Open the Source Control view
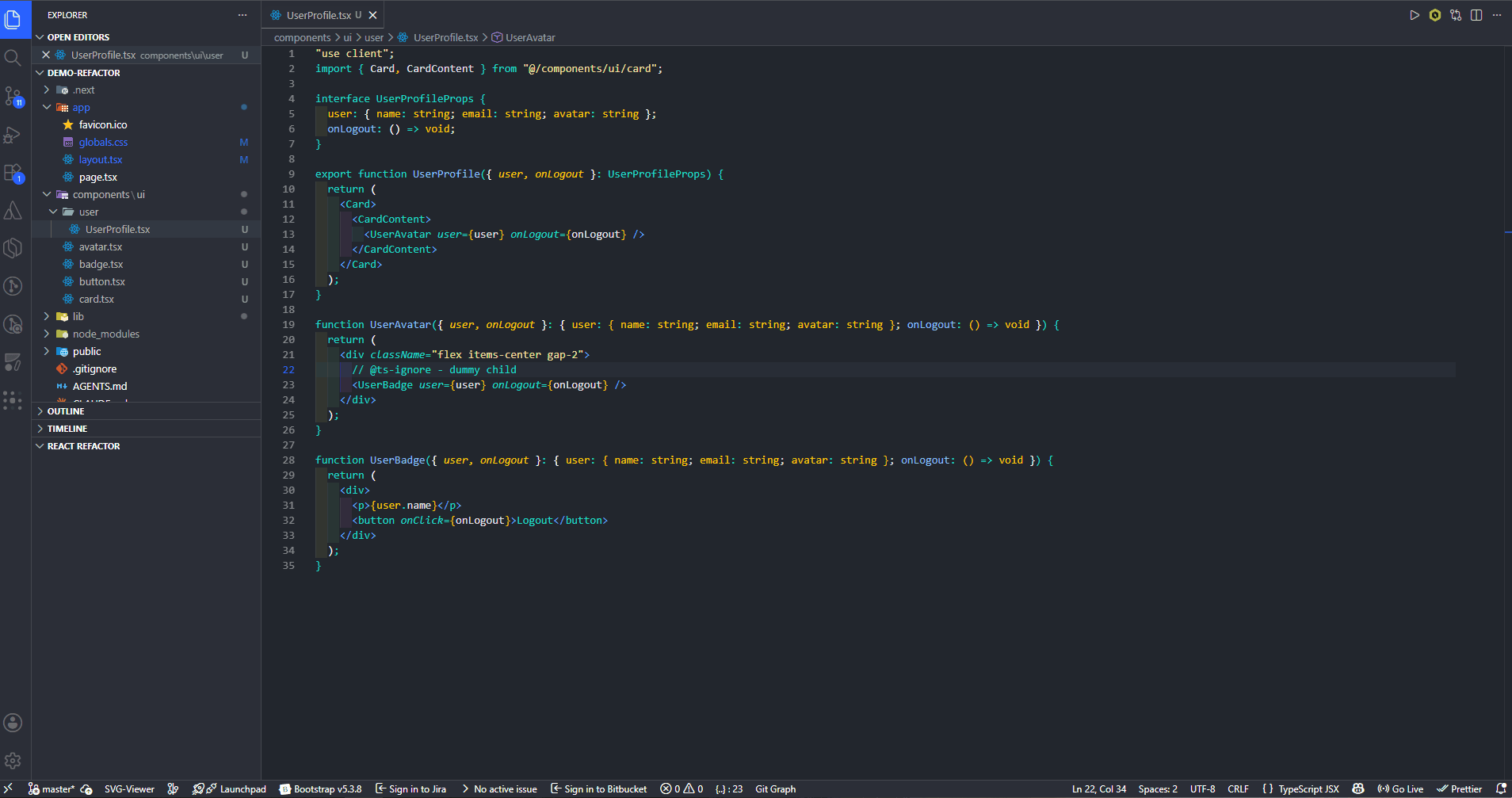Viewport: 1512px width, 798px height. (13, 96)
